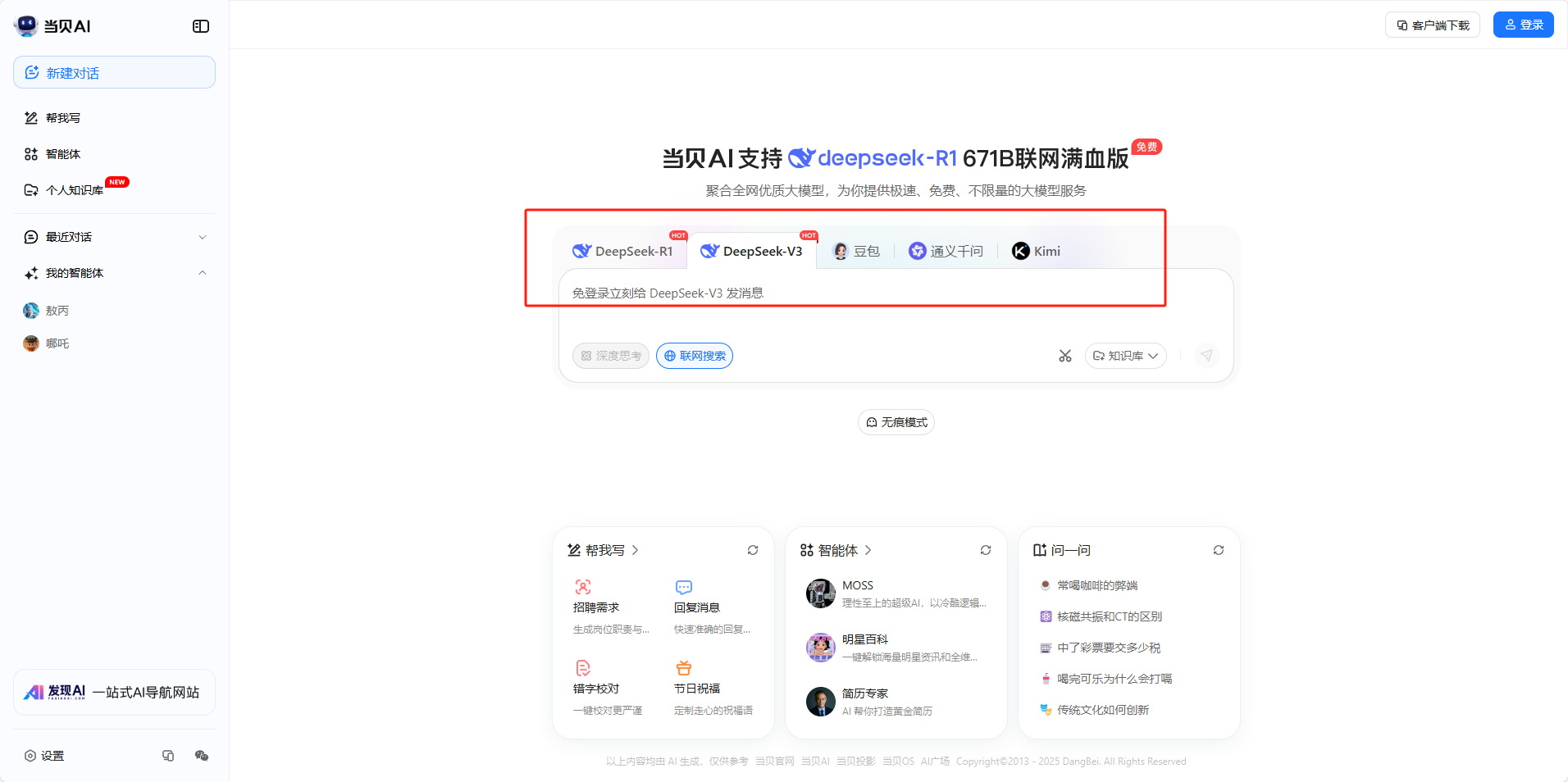
Task: Click the 登录 login button
Action: click(x=1523, y=25)
